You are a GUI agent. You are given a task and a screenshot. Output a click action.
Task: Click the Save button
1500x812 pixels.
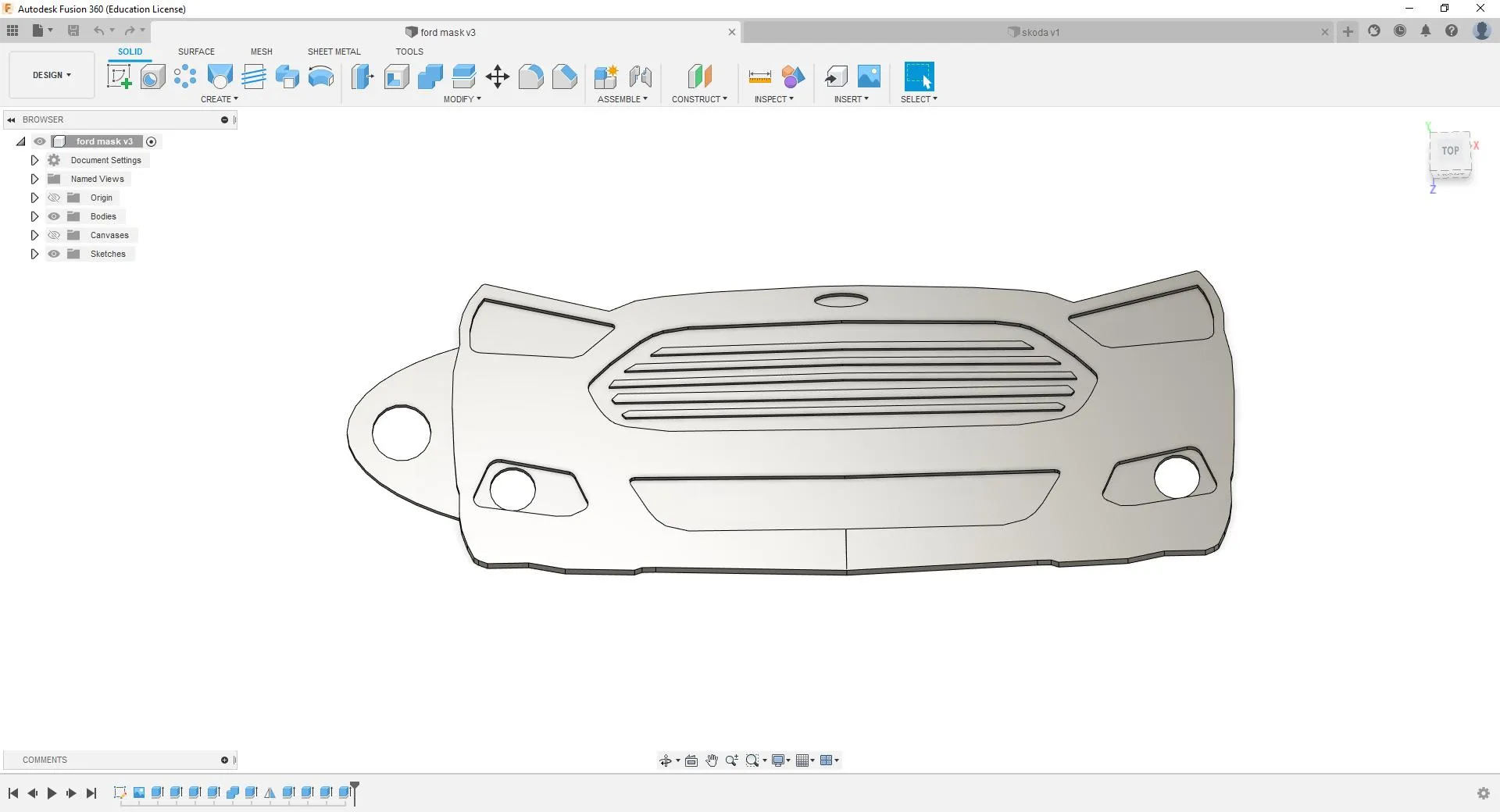point(73,30)
